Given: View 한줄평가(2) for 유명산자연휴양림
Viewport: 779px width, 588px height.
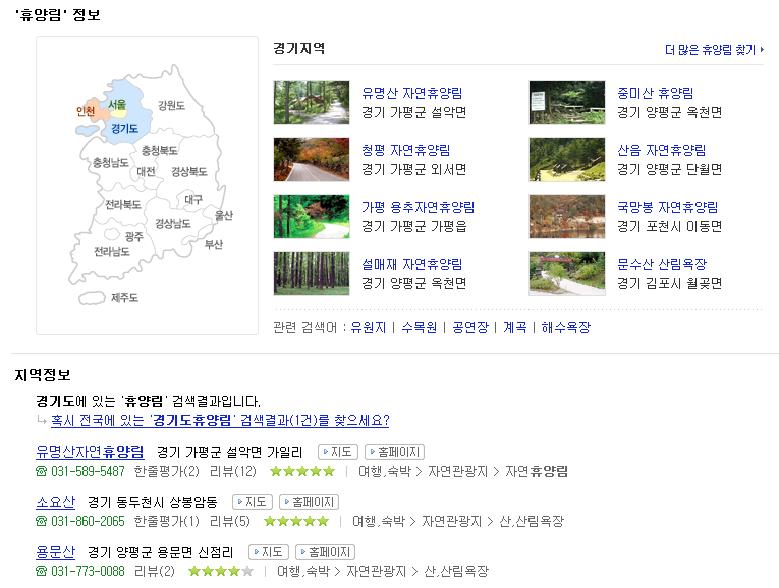Looking at the screenshot, I should [166, 471].
